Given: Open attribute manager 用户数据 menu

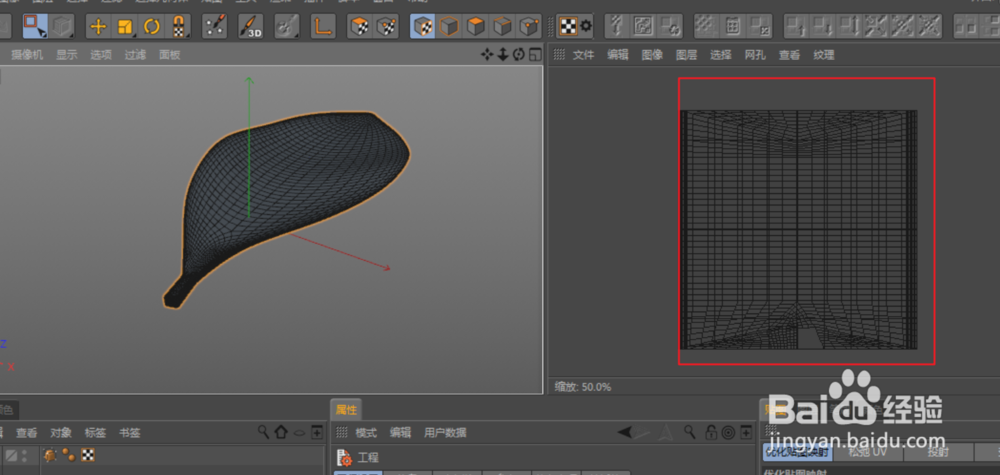Looking at the screenshot, I should pyautogui.click(x=445, y=433).
